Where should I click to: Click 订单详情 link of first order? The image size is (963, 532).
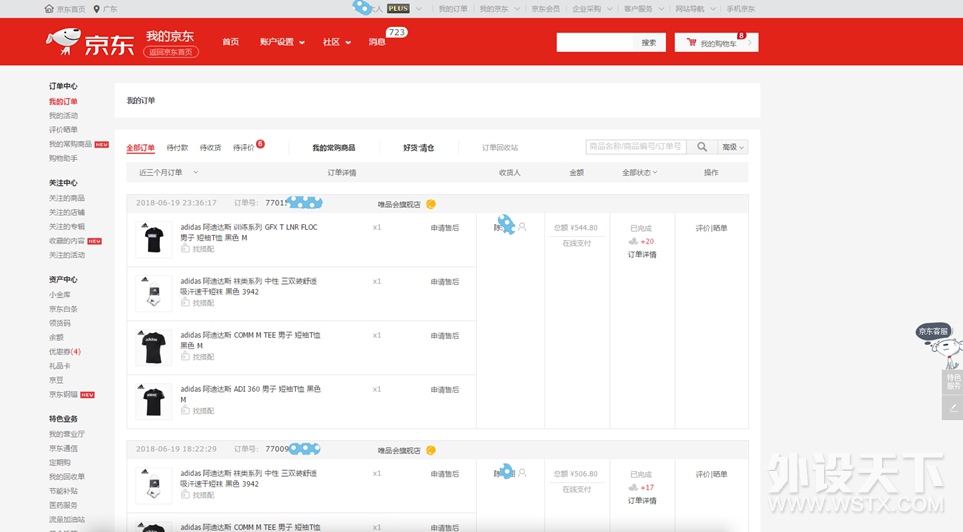tap(642, 255)
